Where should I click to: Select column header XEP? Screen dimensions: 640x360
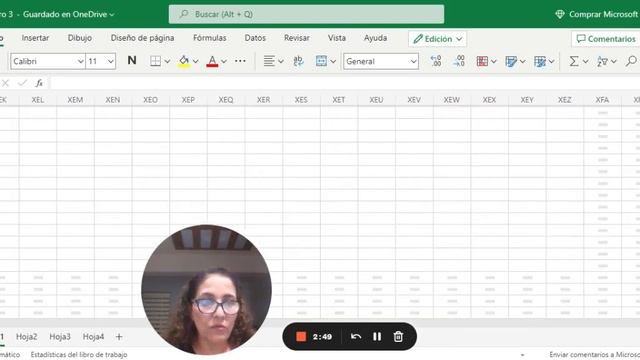click(188, 100)
